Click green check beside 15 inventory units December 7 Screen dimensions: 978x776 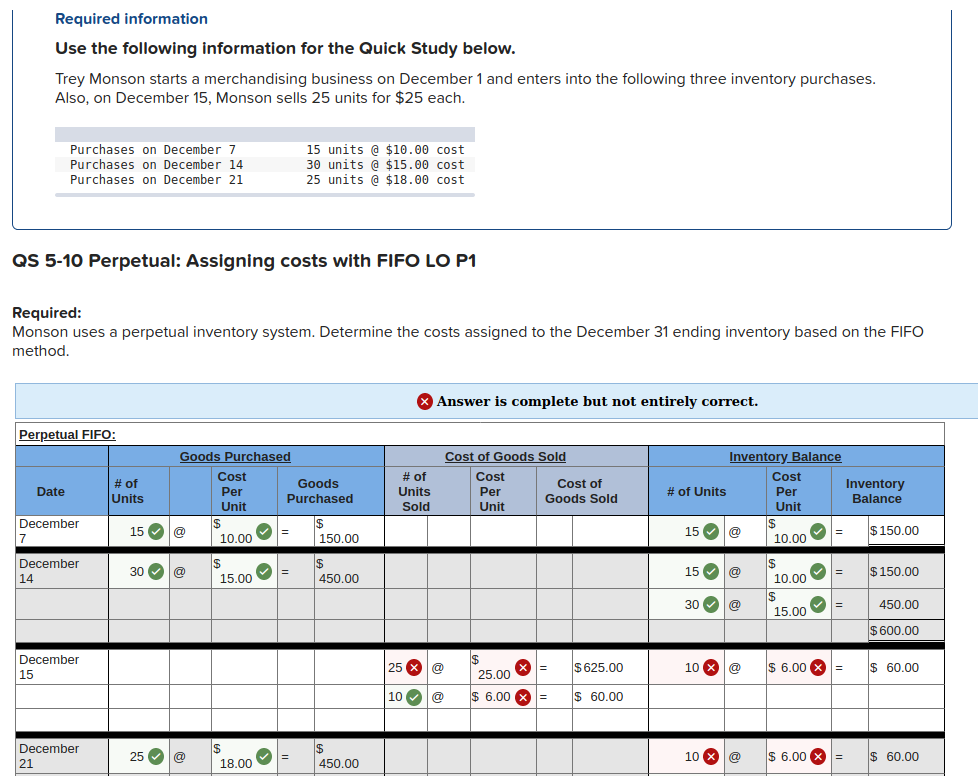coord(711,531)
